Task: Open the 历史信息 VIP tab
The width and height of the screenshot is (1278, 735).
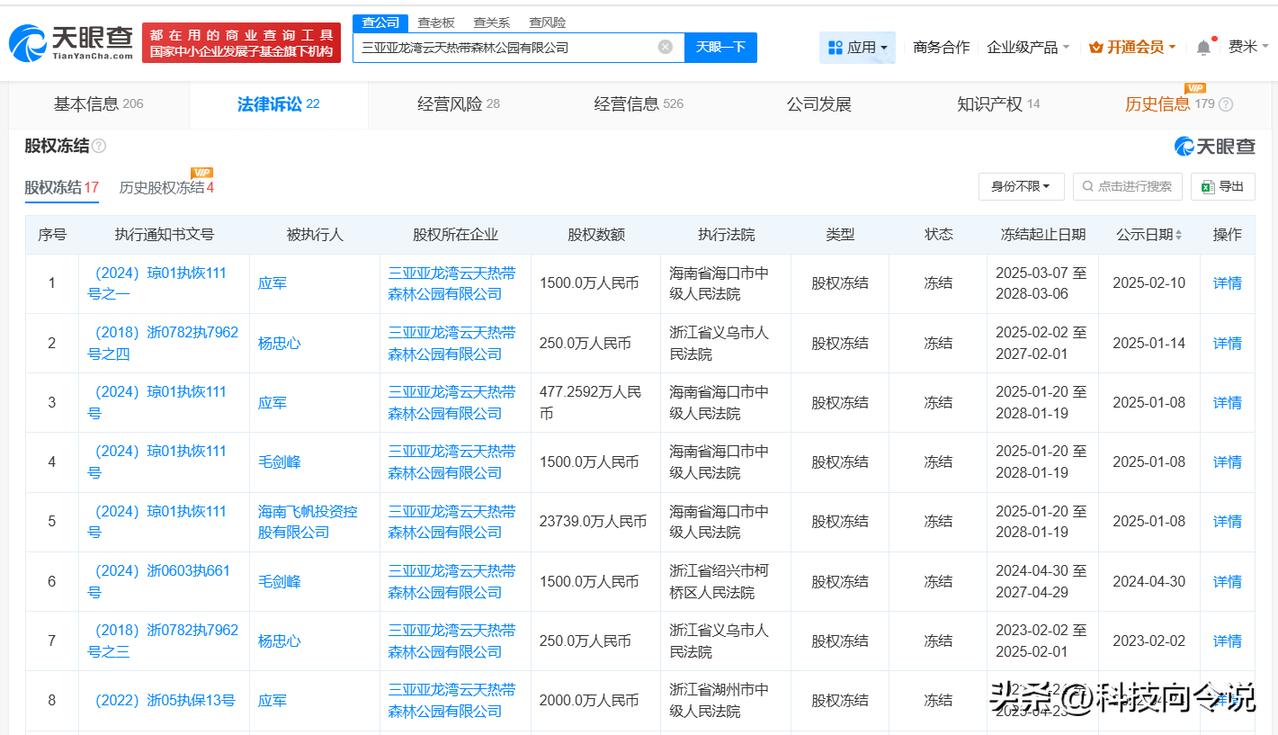Action: [x=1169, y=104]
